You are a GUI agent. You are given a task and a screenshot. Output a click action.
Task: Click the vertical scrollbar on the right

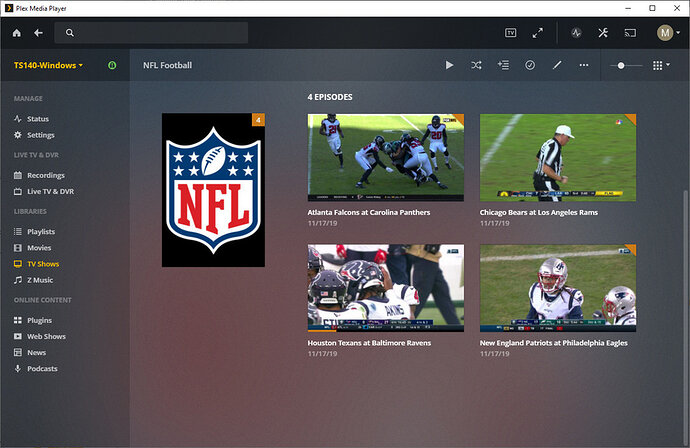click(685, 317)
